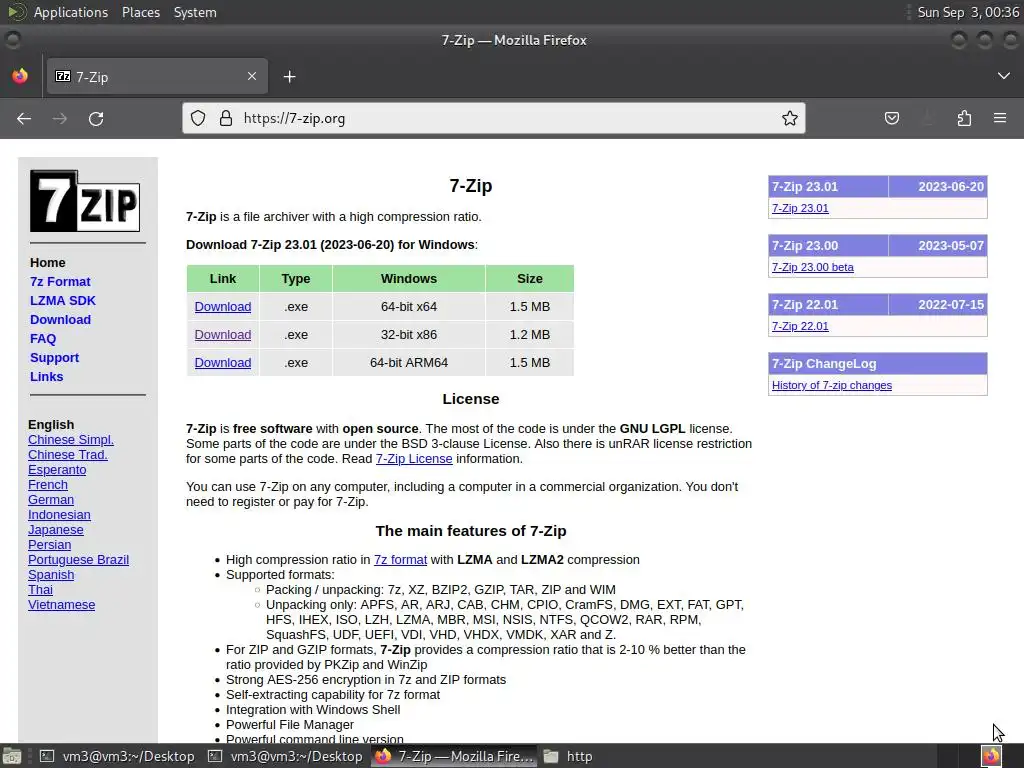1024x768 pixels.
Task: Show desktop using bottom-left panel icon
Action: [x=12, y=756]
